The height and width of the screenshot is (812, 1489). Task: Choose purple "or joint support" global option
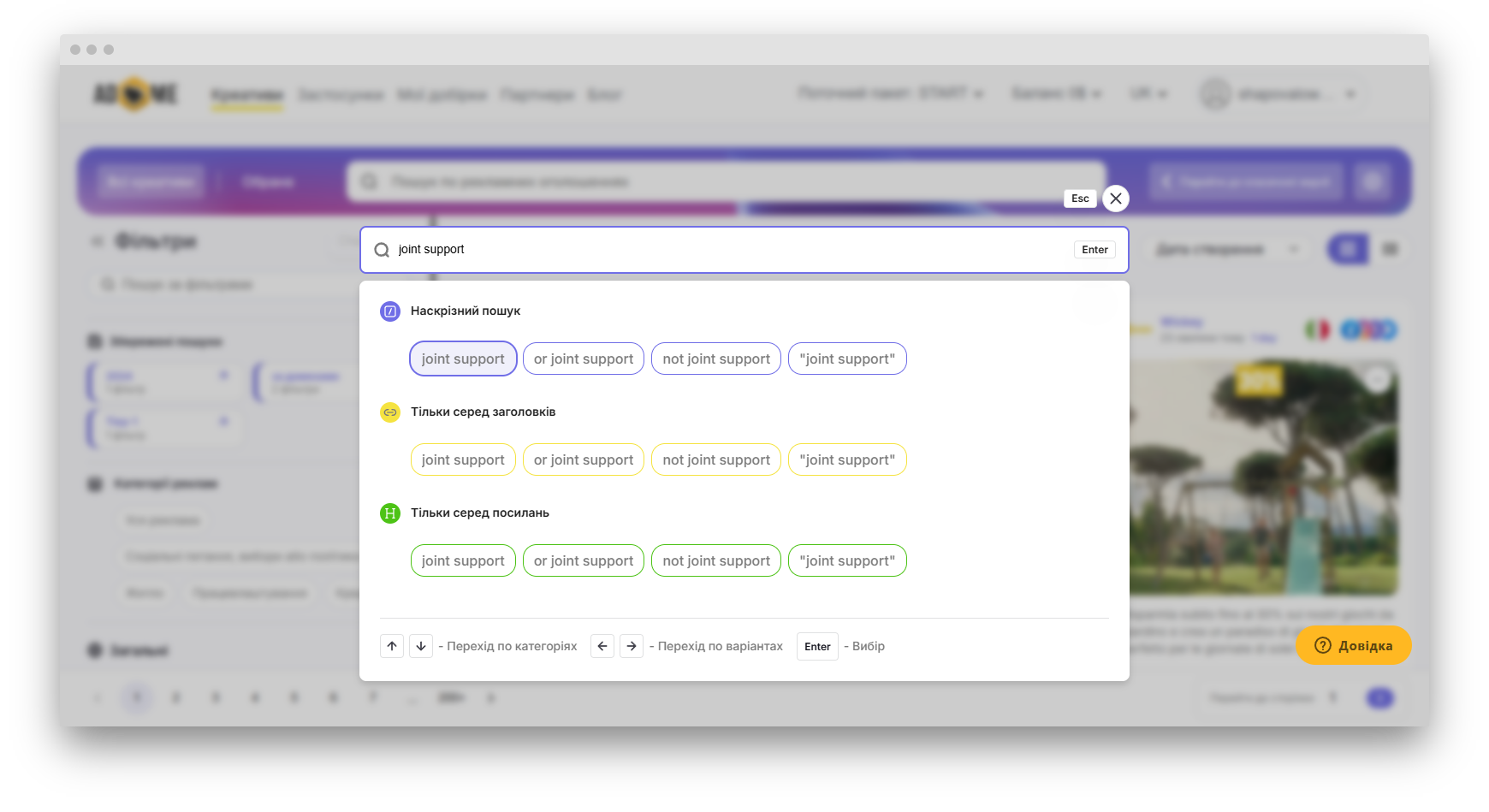(584, 359)
